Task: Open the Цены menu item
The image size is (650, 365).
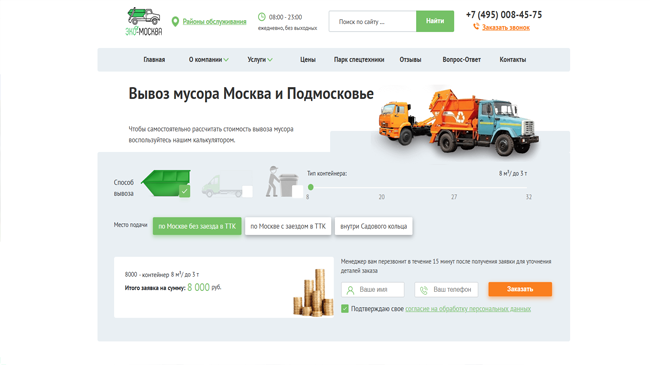Action: point(308,60)
